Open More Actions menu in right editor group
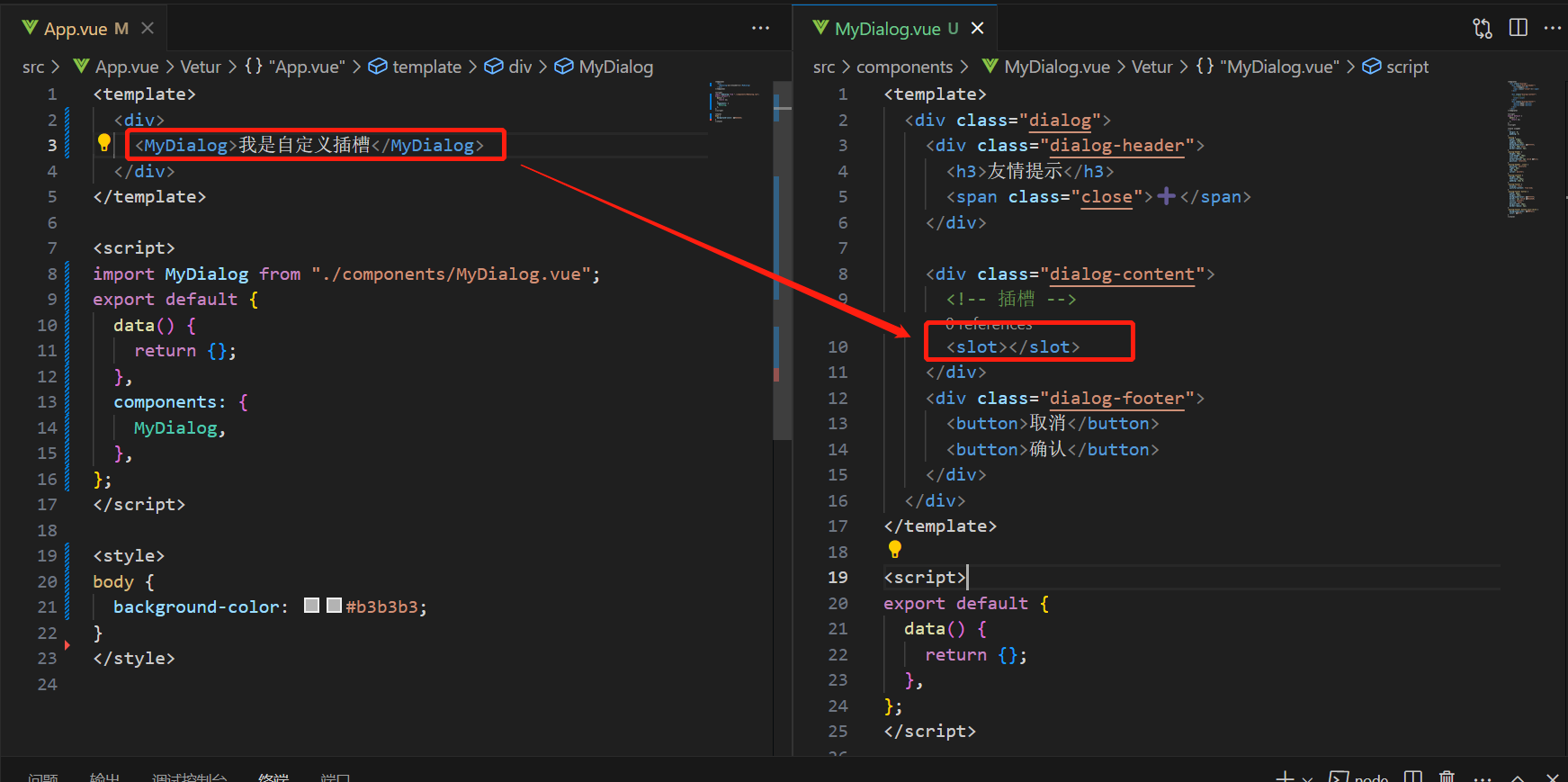 point(1553,28)
